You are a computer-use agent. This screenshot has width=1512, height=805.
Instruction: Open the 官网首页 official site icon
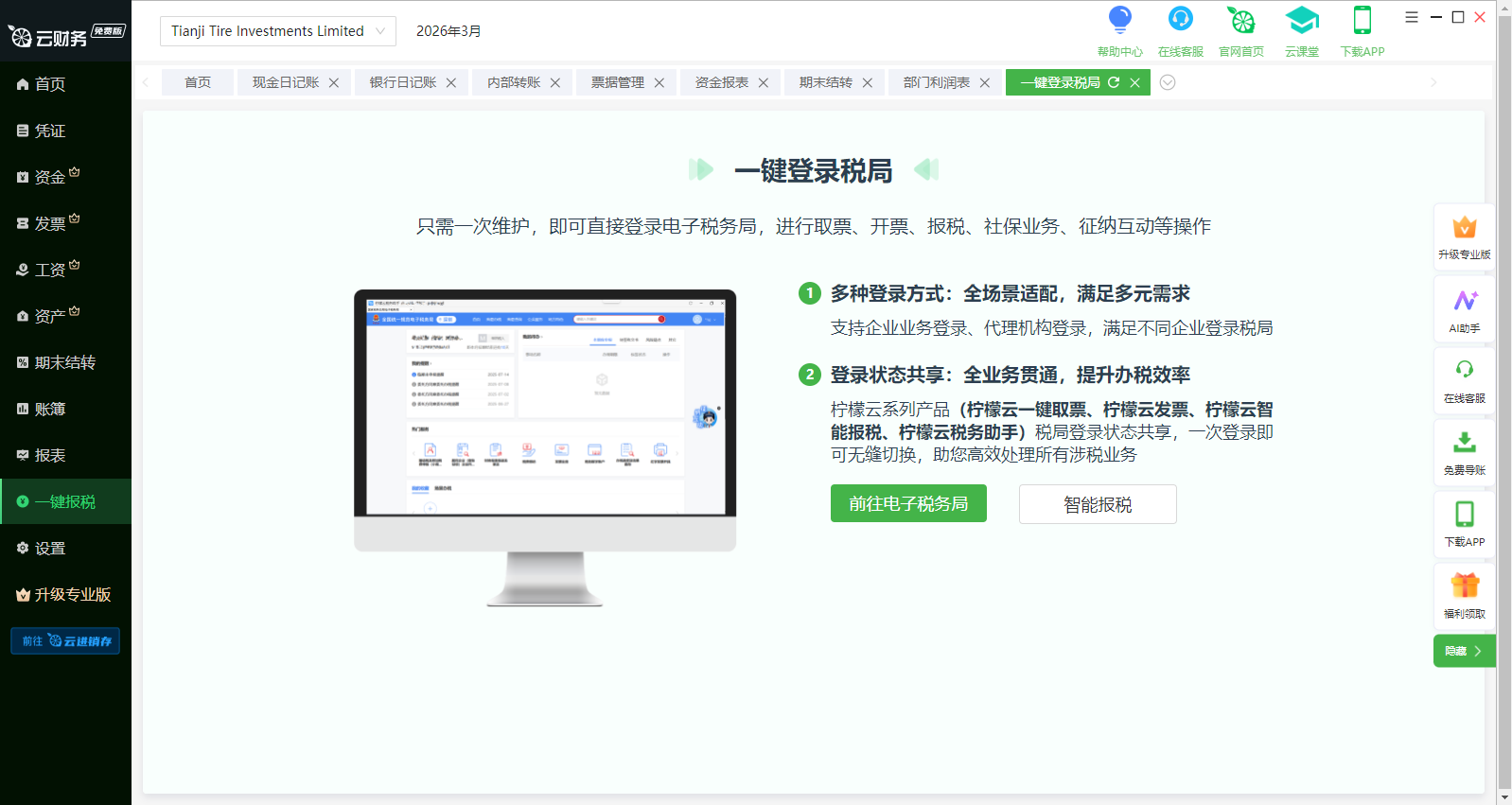coord(1240,21)
